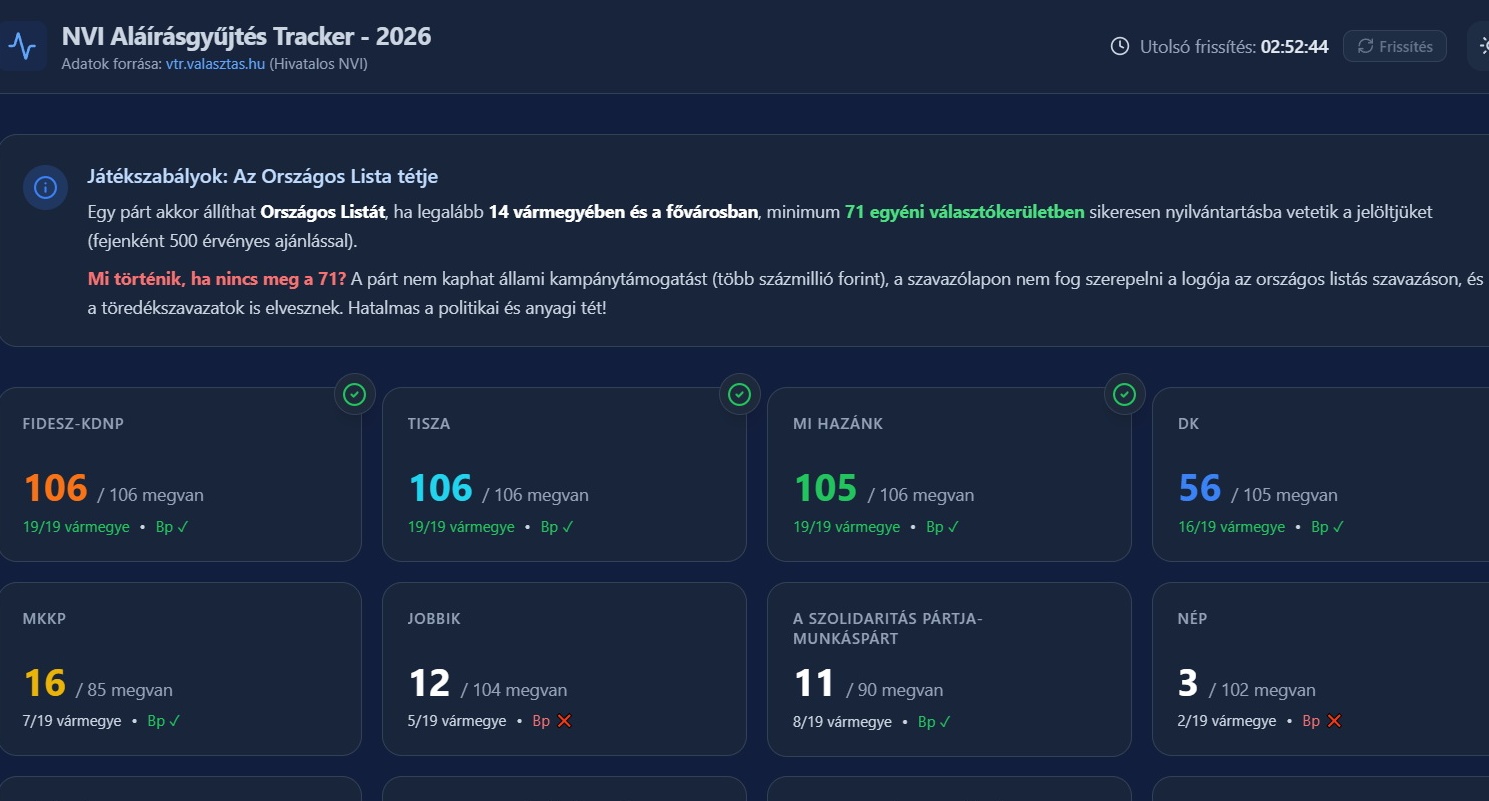1489x801 pixels.
Task: Click the 02:52:44 last refresh timestamp
Action: (x=1294, y=46)
